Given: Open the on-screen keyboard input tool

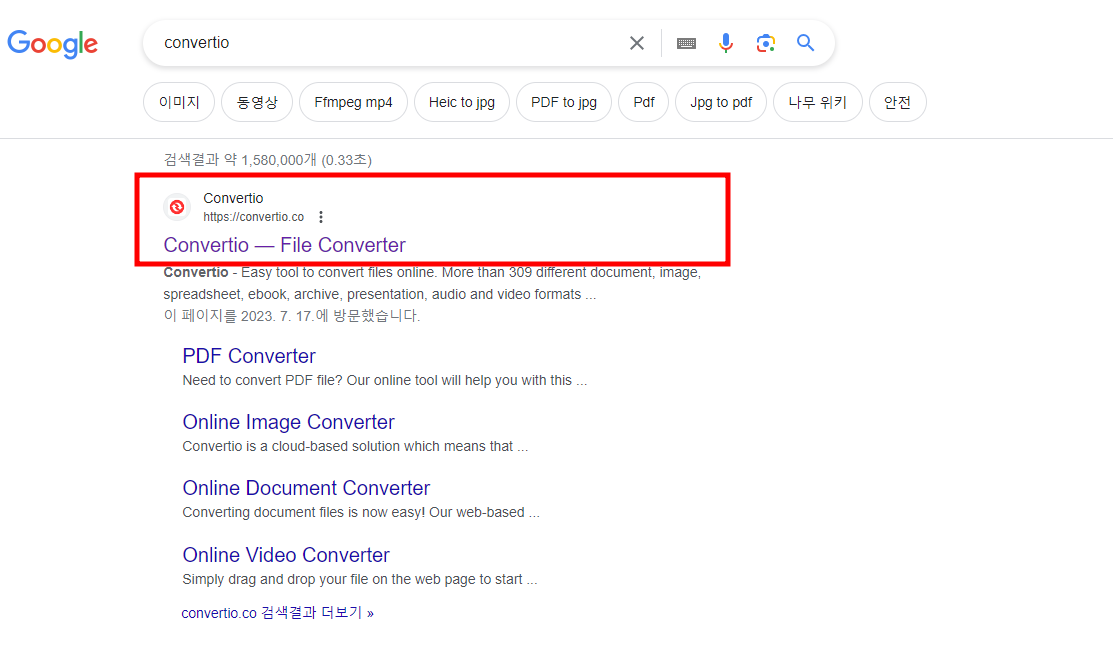Looking at the screenshot, I should coord(686,43).
